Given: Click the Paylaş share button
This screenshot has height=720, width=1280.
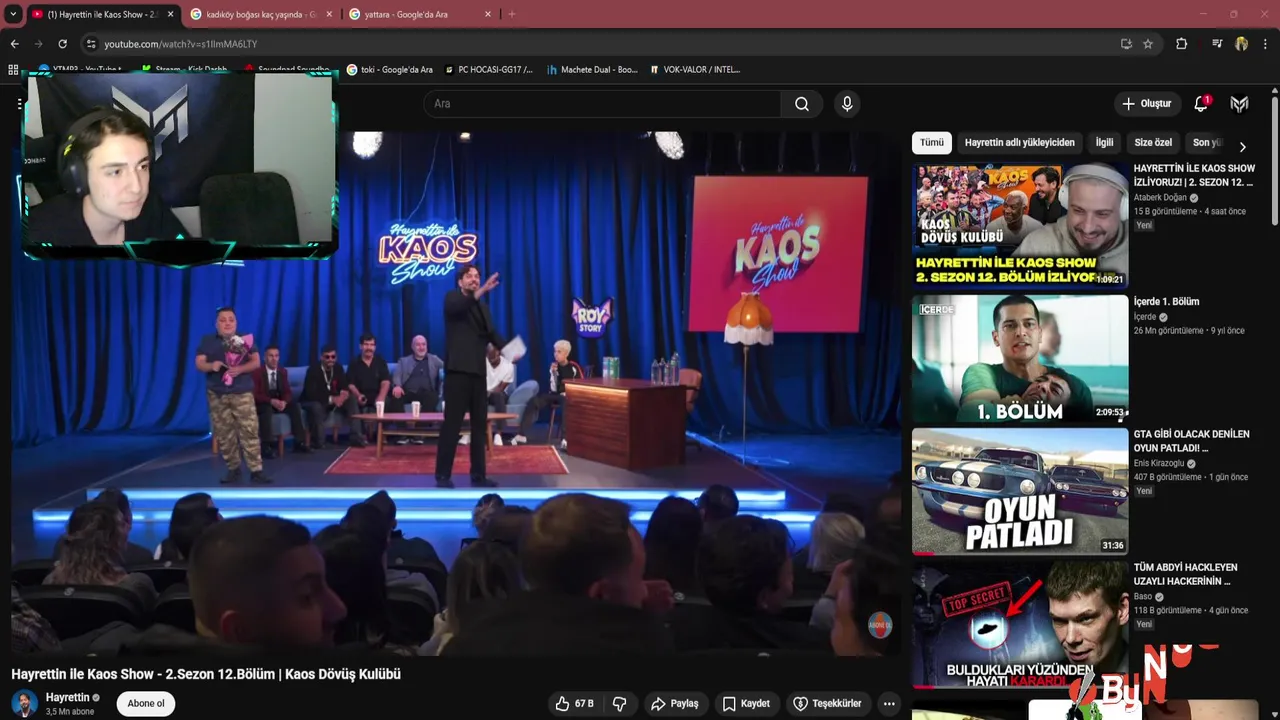Looking at the screenshot, I should 674,704.
